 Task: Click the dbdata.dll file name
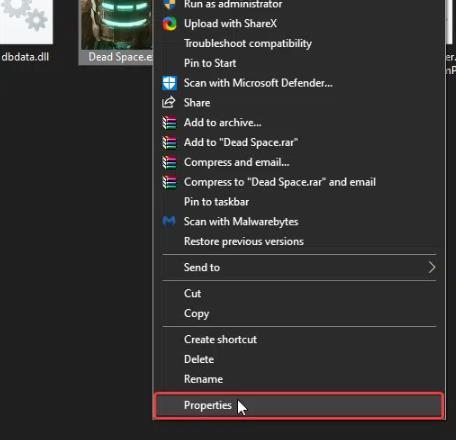click(x=25, y=57)
